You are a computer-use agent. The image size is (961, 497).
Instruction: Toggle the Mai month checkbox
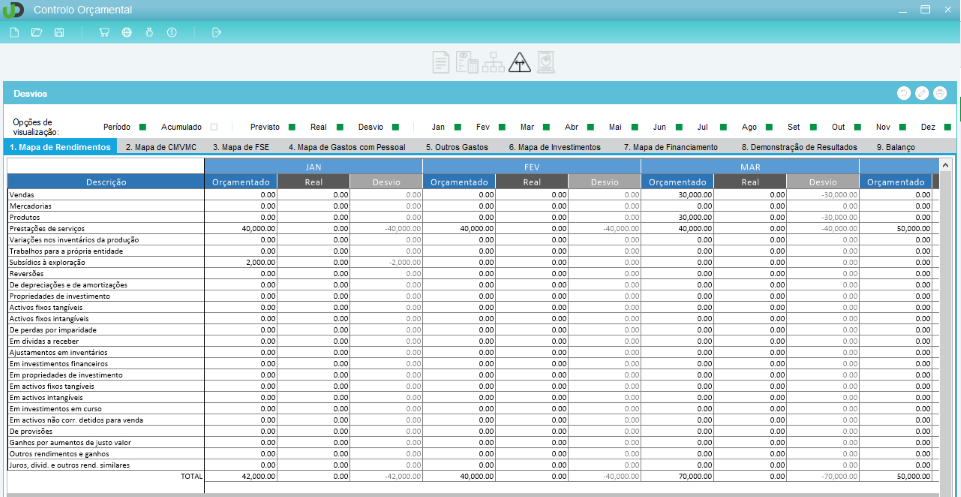pyautogui.click(x=634, y=127)
